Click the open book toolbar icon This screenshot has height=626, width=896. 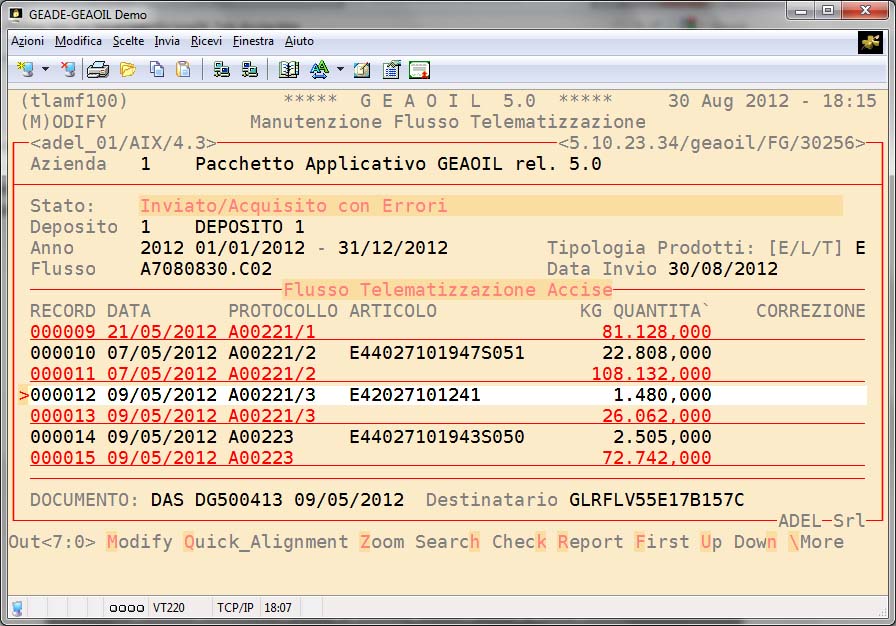coord(289,70)
